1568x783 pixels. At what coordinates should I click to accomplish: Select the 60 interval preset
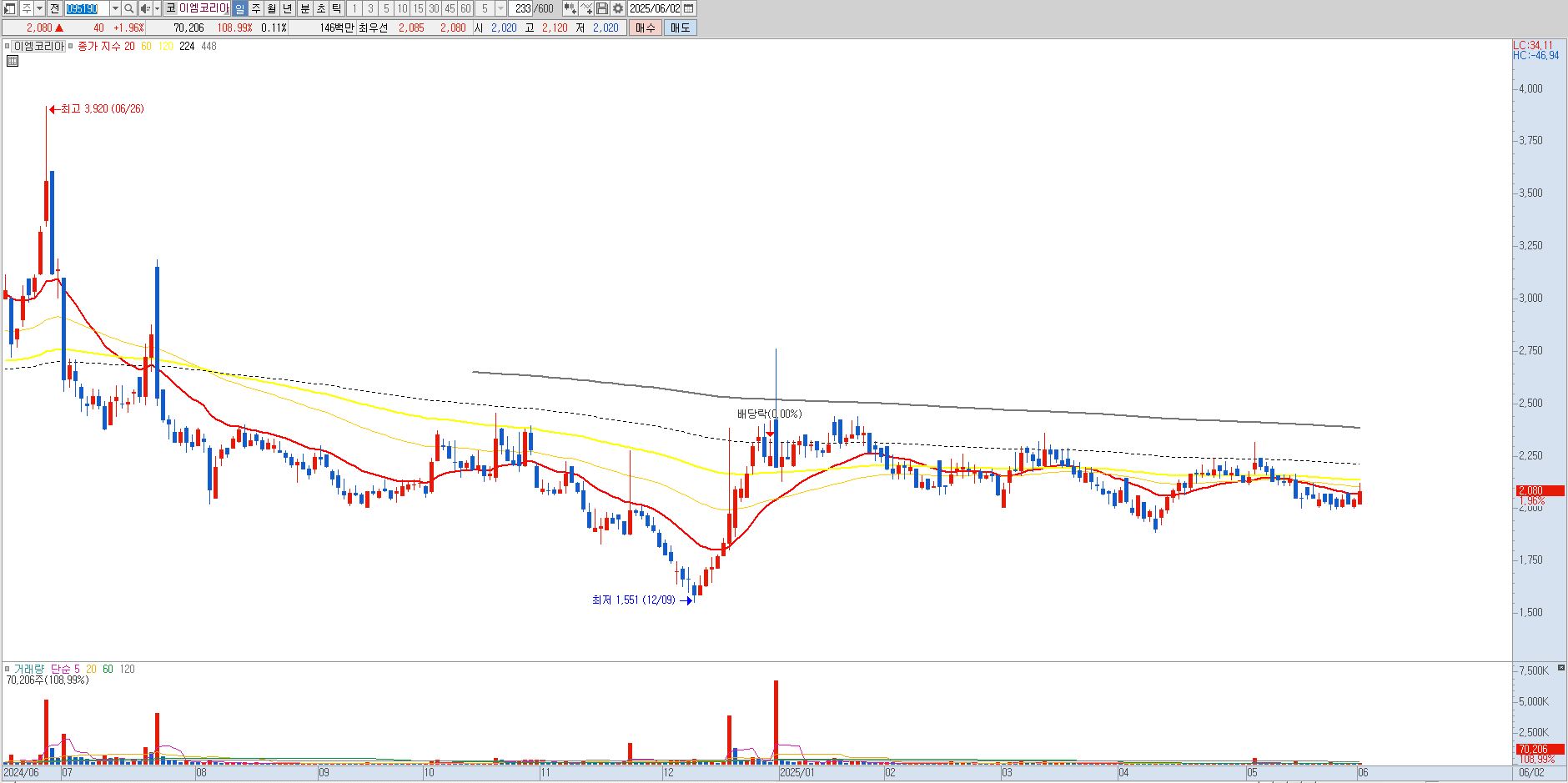(x=465, y=8)
